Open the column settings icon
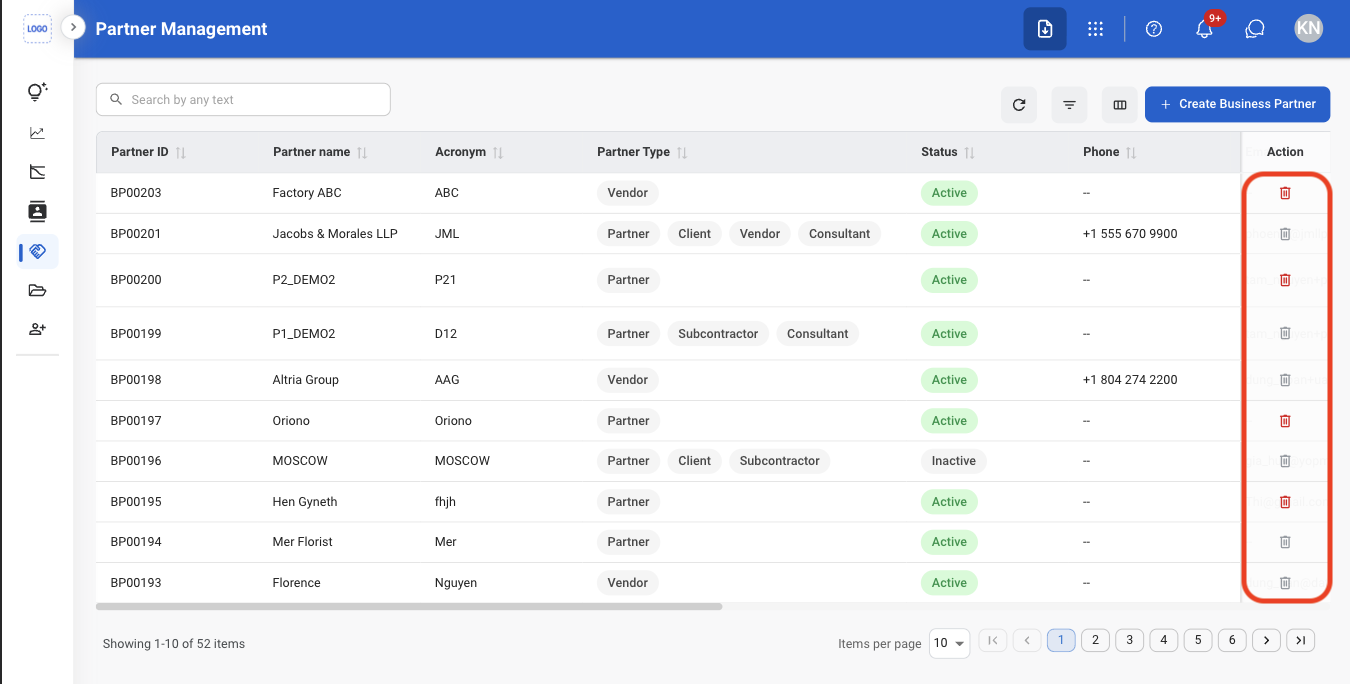 (1120, 104)
